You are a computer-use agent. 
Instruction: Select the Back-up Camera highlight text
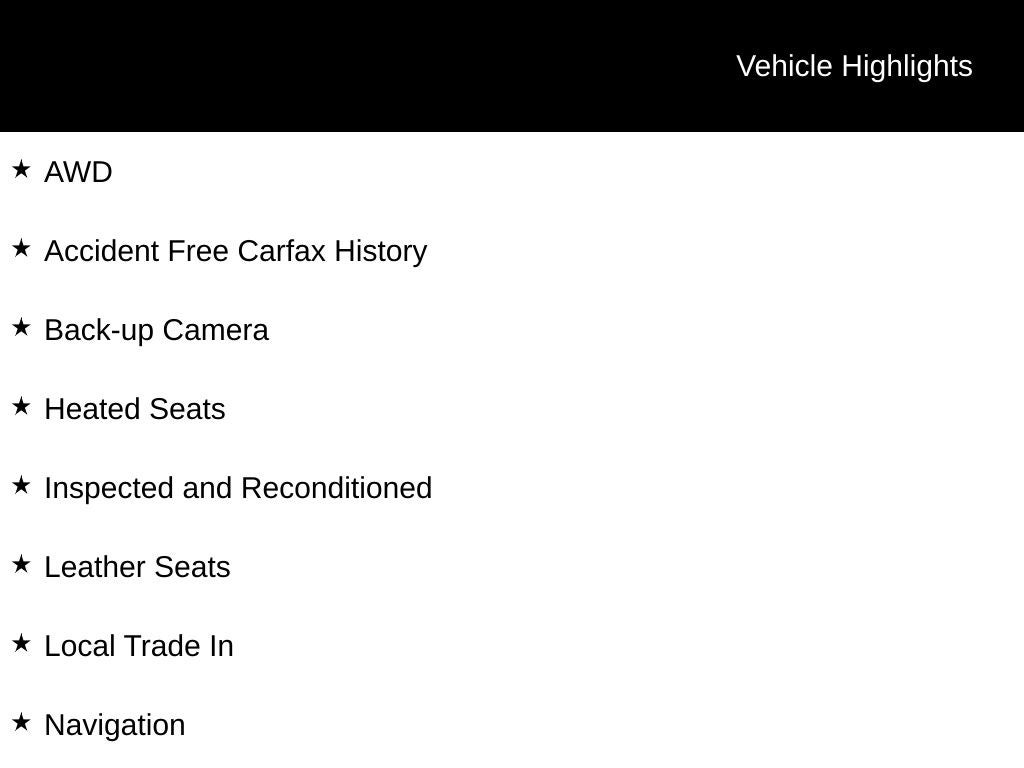pyautogui.click(x=156, y=330)
